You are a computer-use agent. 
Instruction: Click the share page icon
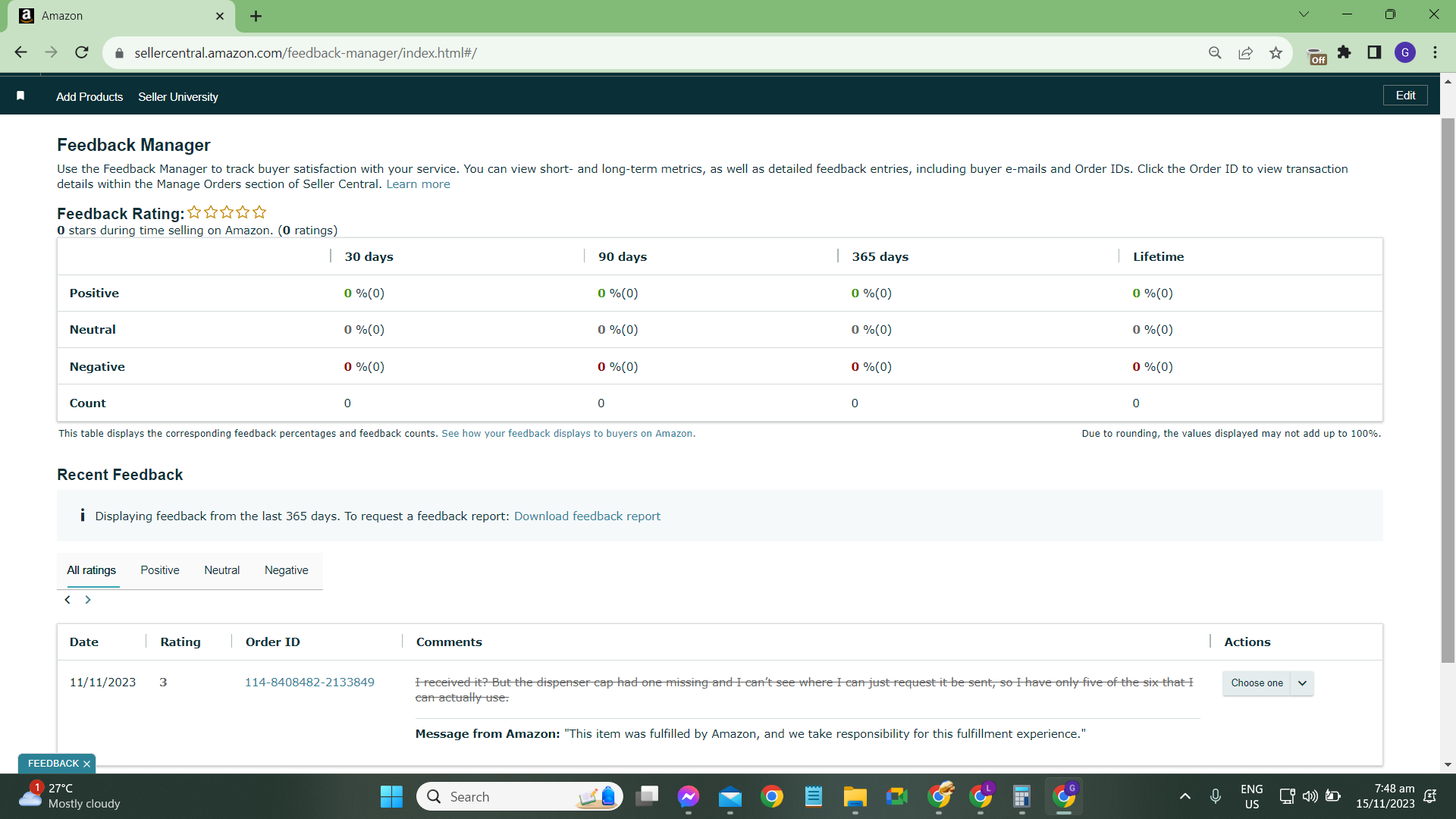(x=1245, y=52)
